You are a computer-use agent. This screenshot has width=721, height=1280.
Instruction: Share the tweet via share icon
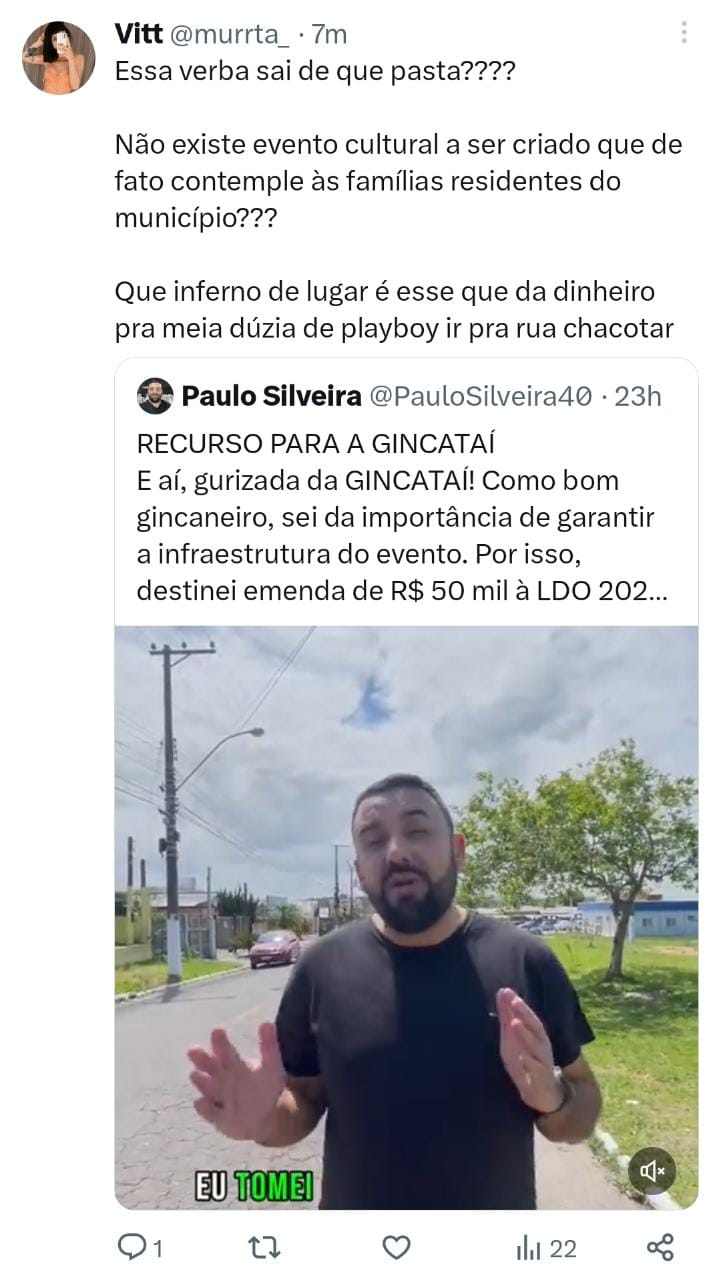[660, 1247]
